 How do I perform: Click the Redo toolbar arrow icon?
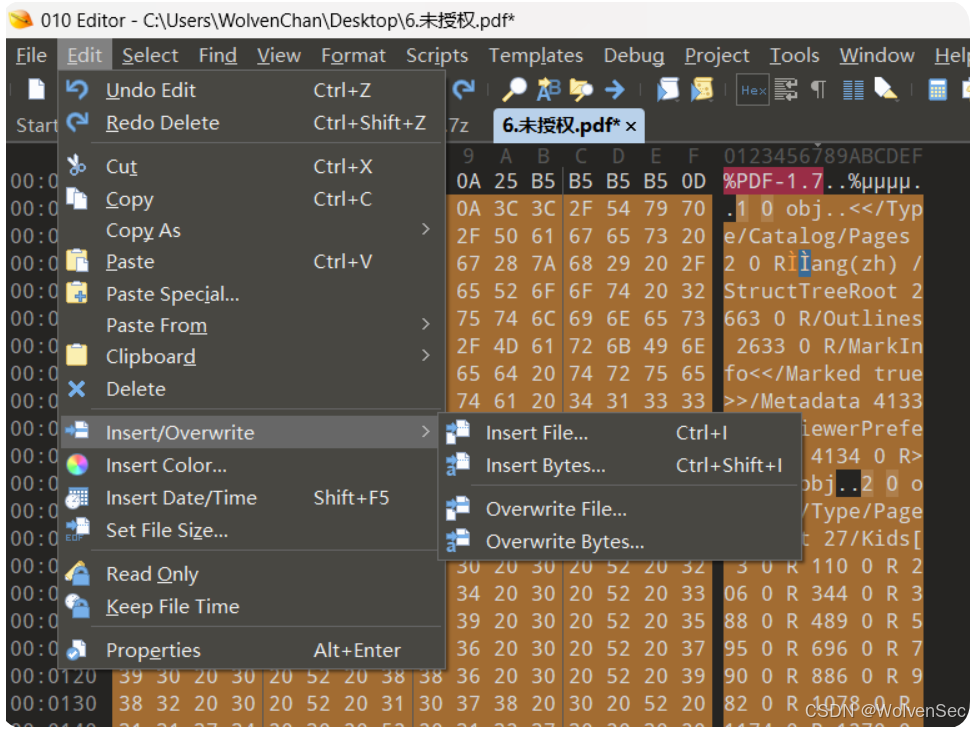click(463, 90)
